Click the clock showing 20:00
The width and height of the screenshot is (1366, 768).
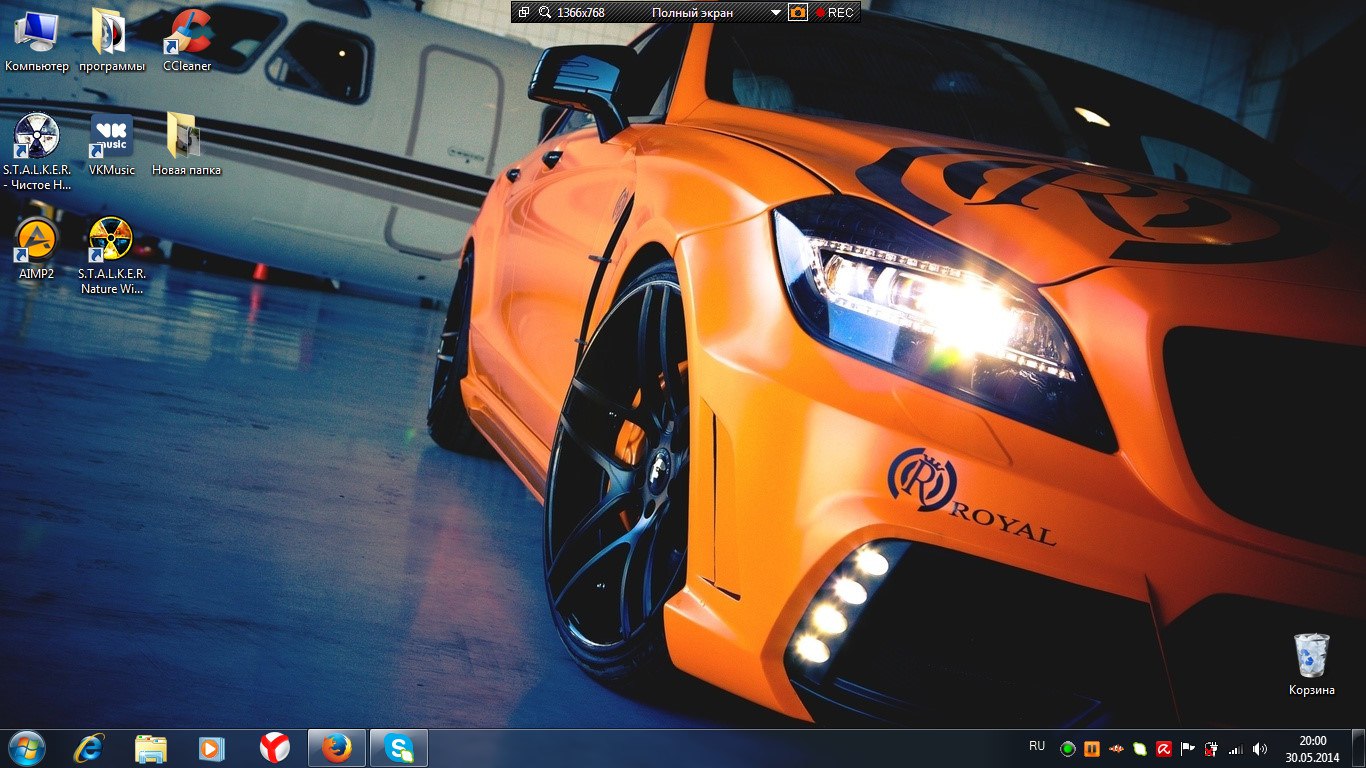pyautogui.click(x=1312, y=748)
